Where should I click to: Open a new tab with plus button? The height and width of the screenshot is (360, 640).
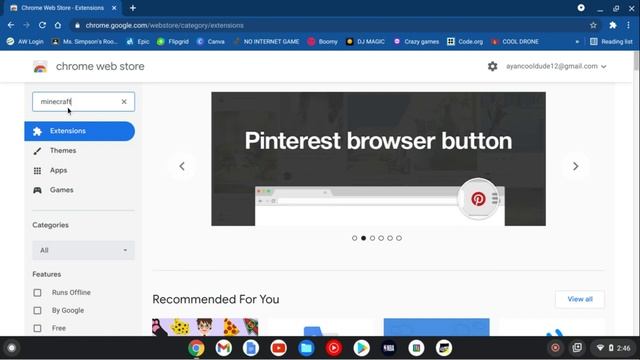coord(133,8)
